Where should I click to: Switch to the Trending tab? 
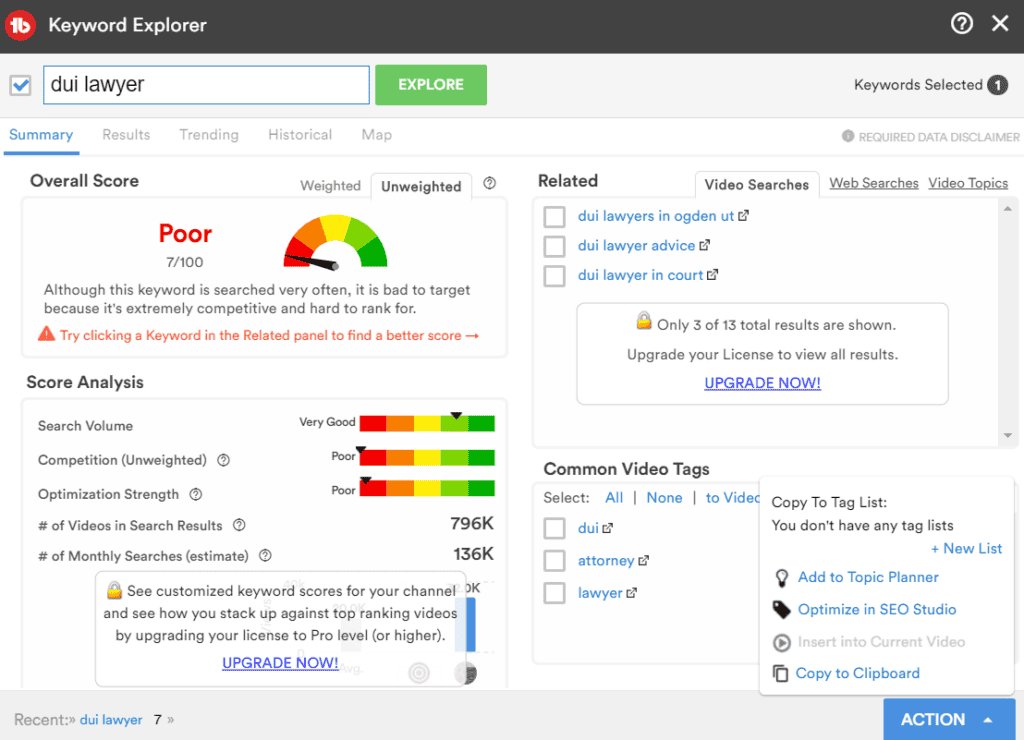(209, 135)
